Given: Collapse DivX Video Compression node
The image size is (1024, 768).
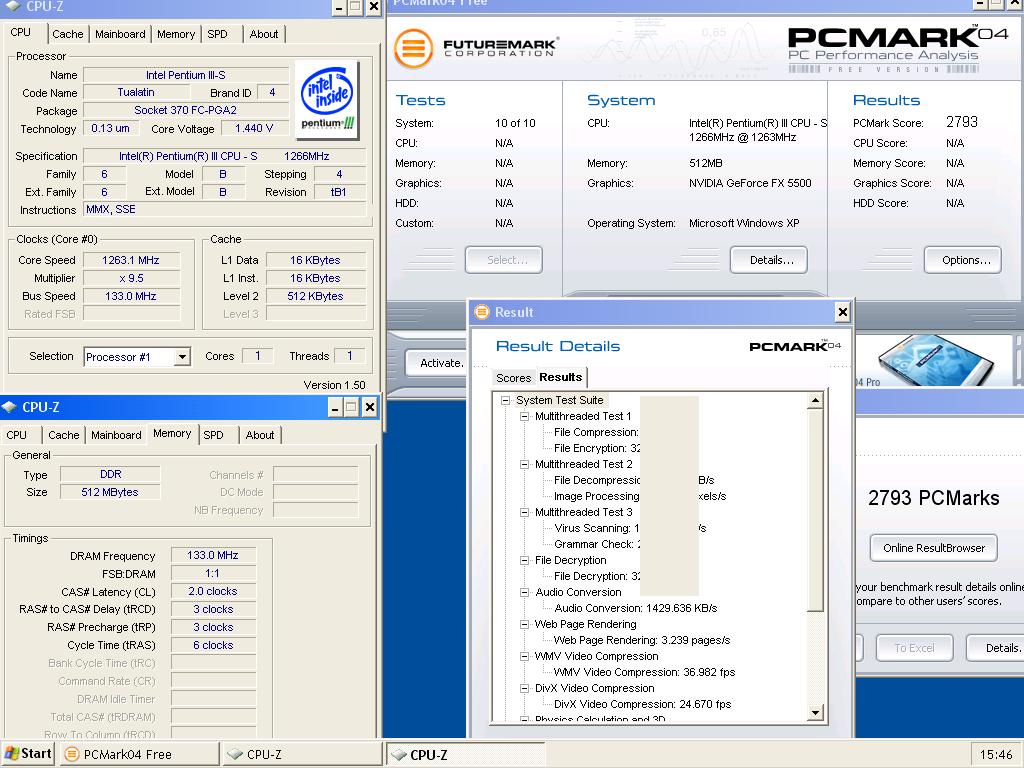Looking at the screenshot, I should coord(524,688).
